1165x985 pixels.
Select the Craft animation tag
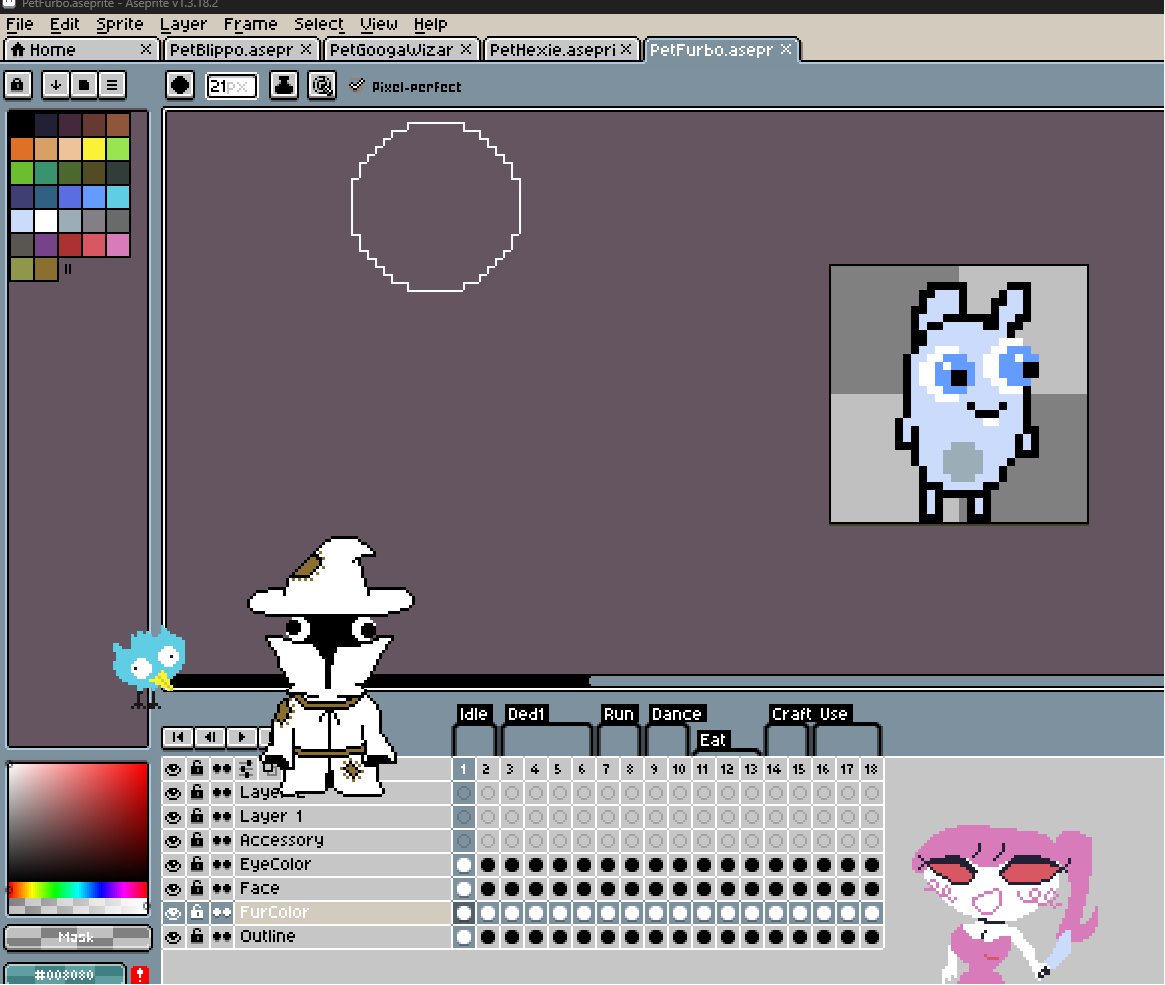tap(791, 714)
